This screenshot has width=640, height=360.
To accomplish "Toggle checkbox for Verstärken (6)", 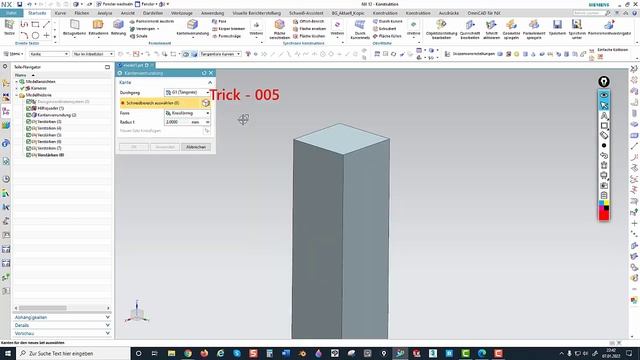I will [x=29, y=142].
